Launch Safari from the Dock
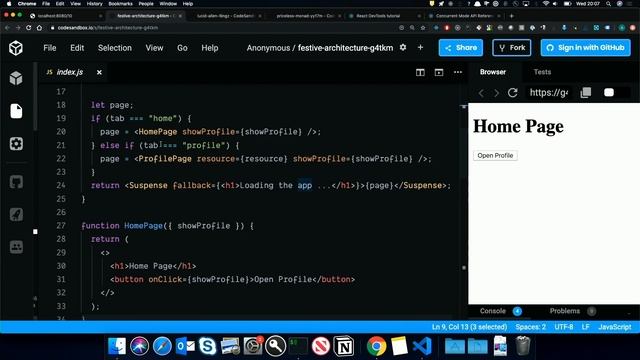This screenshot has height=360, width=640. (162, 346)
